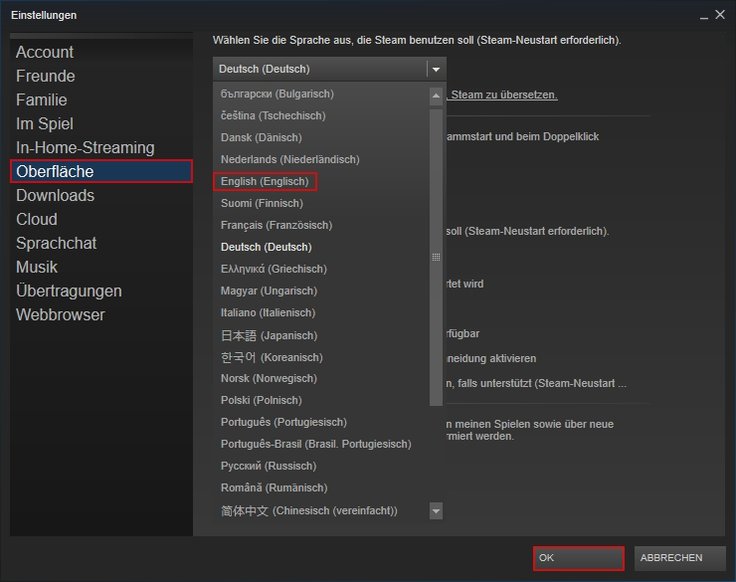Image resolution: width=736 pixels, height=582 pixels.
Task: Choose Italiano (Italienisch) language
Action: (x=321, y=313)
